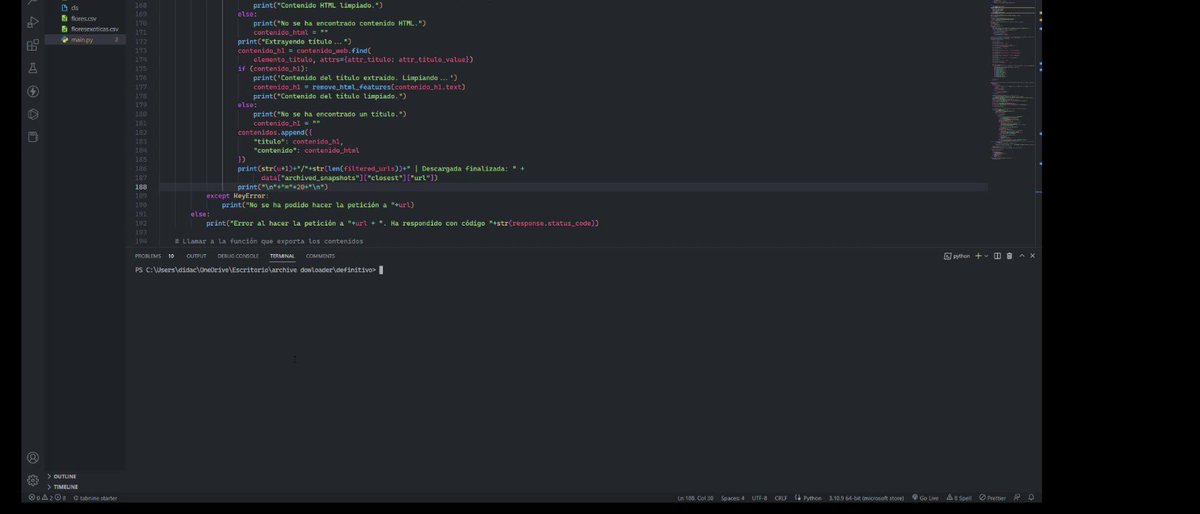Click inside the terminal prompt line
1200x514 pixels.
tap(259, 270)
